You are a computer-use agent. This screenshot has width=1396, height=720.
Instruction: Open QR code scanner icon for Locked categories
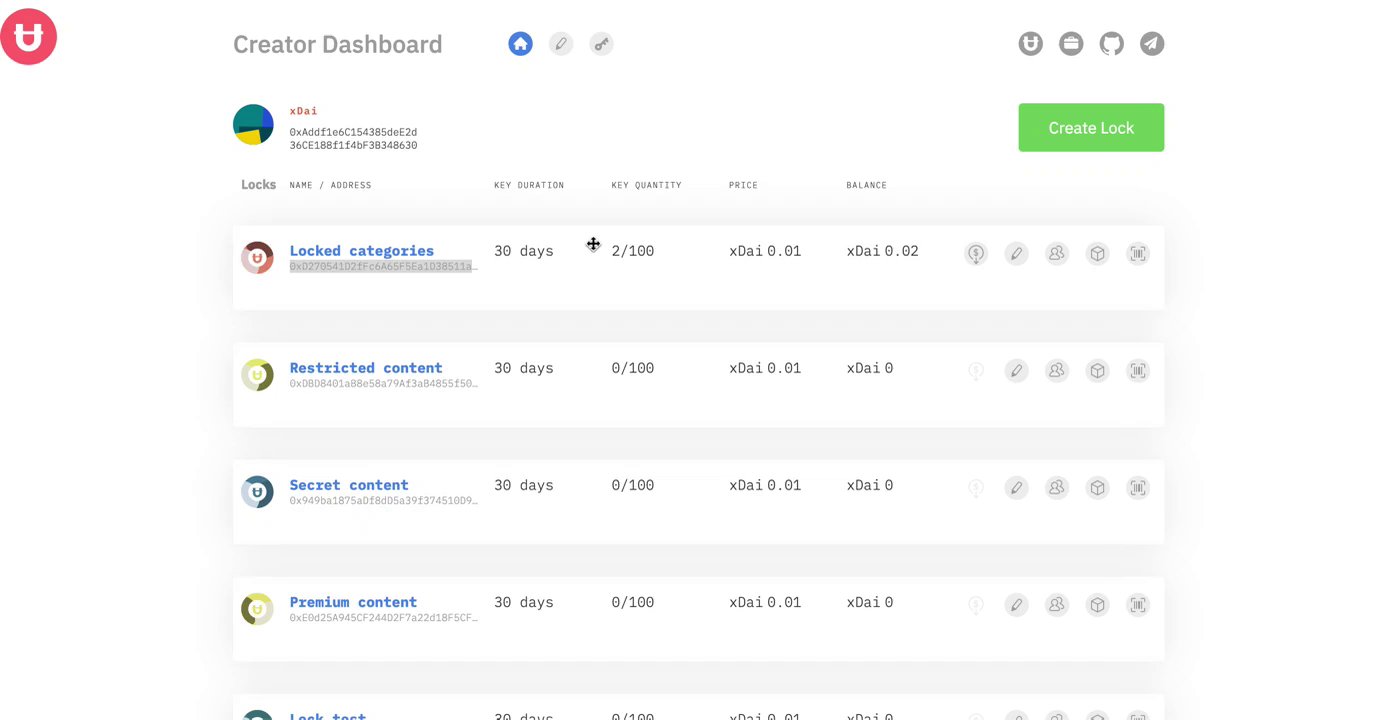pos(1138,254)
